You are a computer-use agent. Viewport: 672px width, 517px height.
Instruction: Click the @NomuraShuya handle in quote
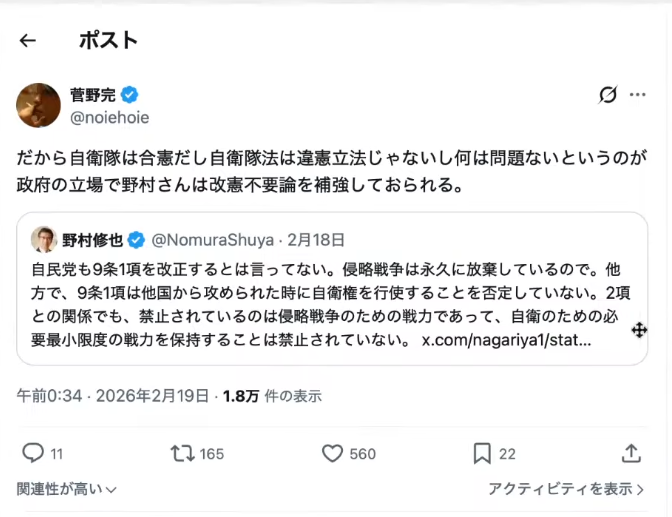click(212, 240)
